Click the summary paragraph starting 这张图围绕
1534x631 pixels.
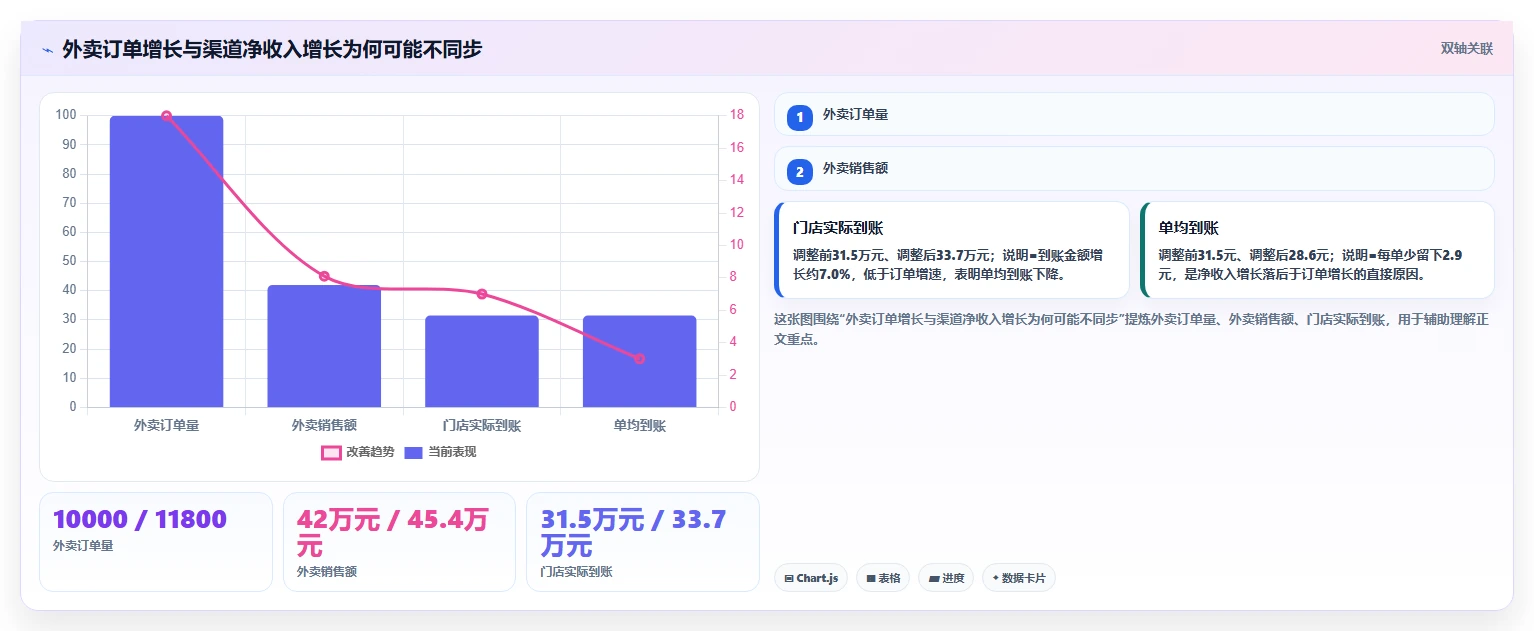pyautogui.click(x=1132, y=329)
